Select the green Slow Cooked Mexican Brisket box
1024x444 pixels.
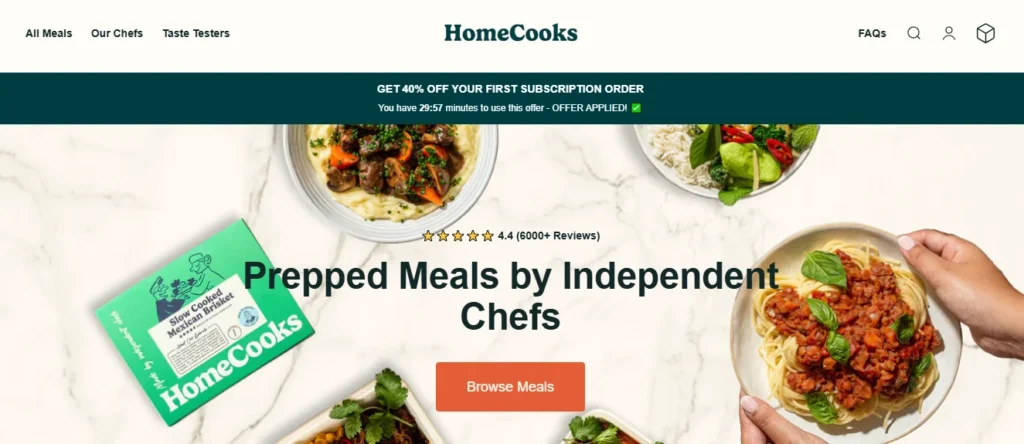coord(204,322)
